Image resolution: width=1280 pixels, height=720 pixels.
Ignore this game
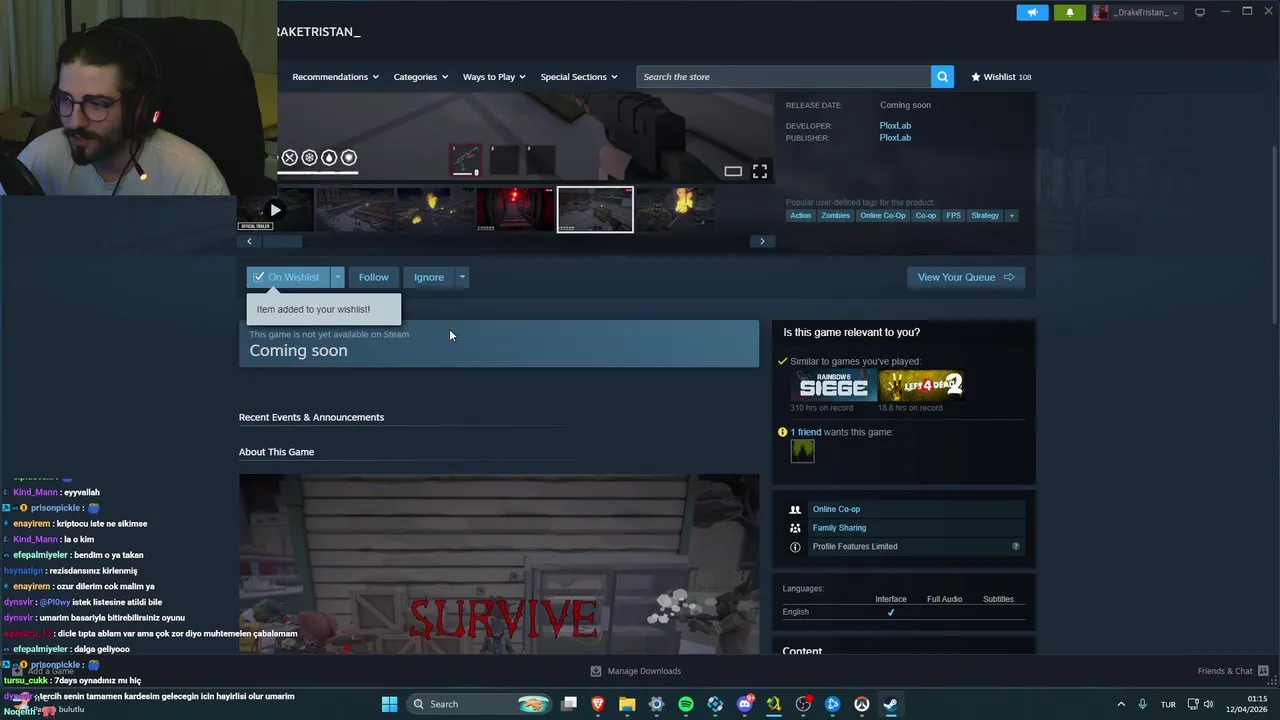tap(429, 277)
